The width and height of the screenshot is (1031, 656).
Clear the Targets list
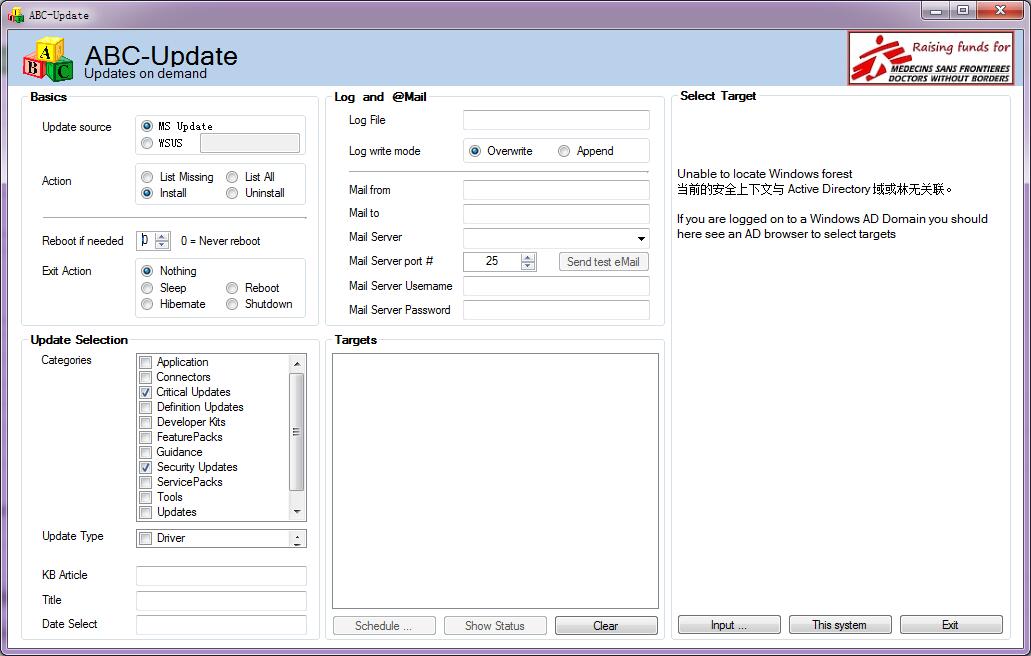[x=606, y=626]
